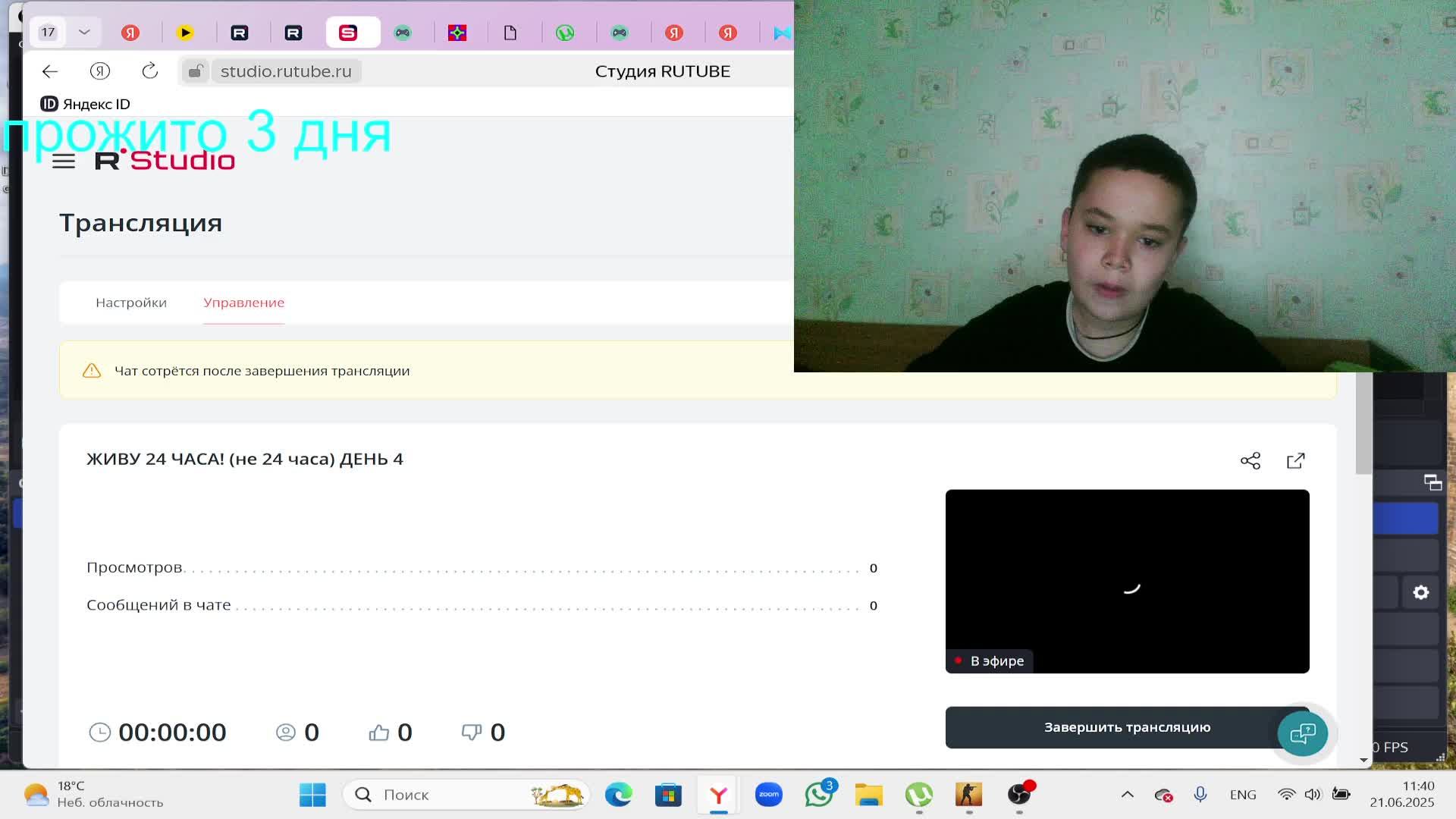Image resolution: width=1456 pixels, height=819 pixels.
Task: Open the Настройки tab
Action: click(x=131, y=303)
